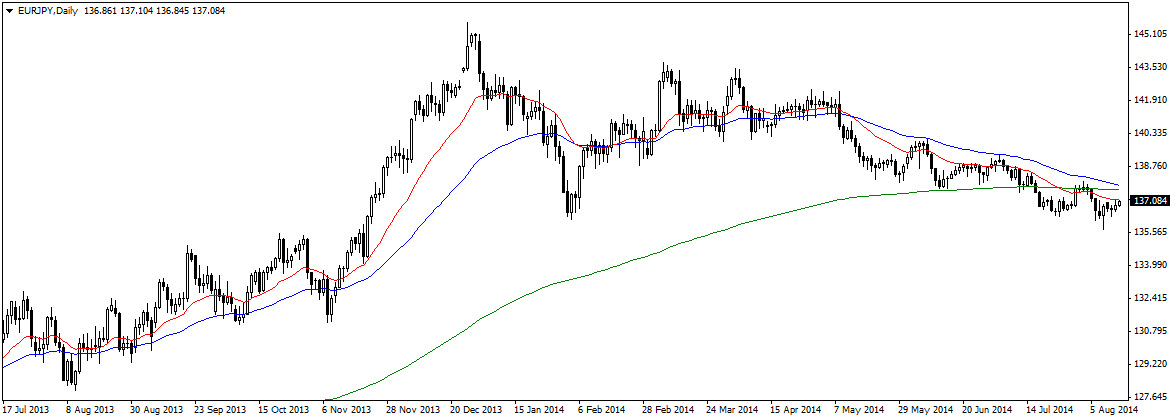
Task: Click the 145.105 price axis label
Action: pos(1150,34)
